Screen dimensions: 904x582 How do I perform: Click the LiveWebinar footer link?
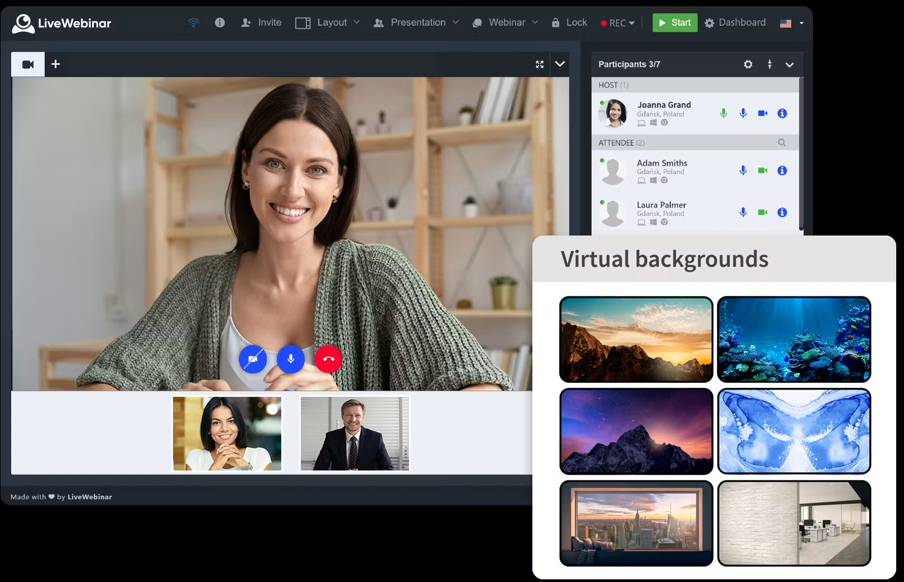[89, 497]
